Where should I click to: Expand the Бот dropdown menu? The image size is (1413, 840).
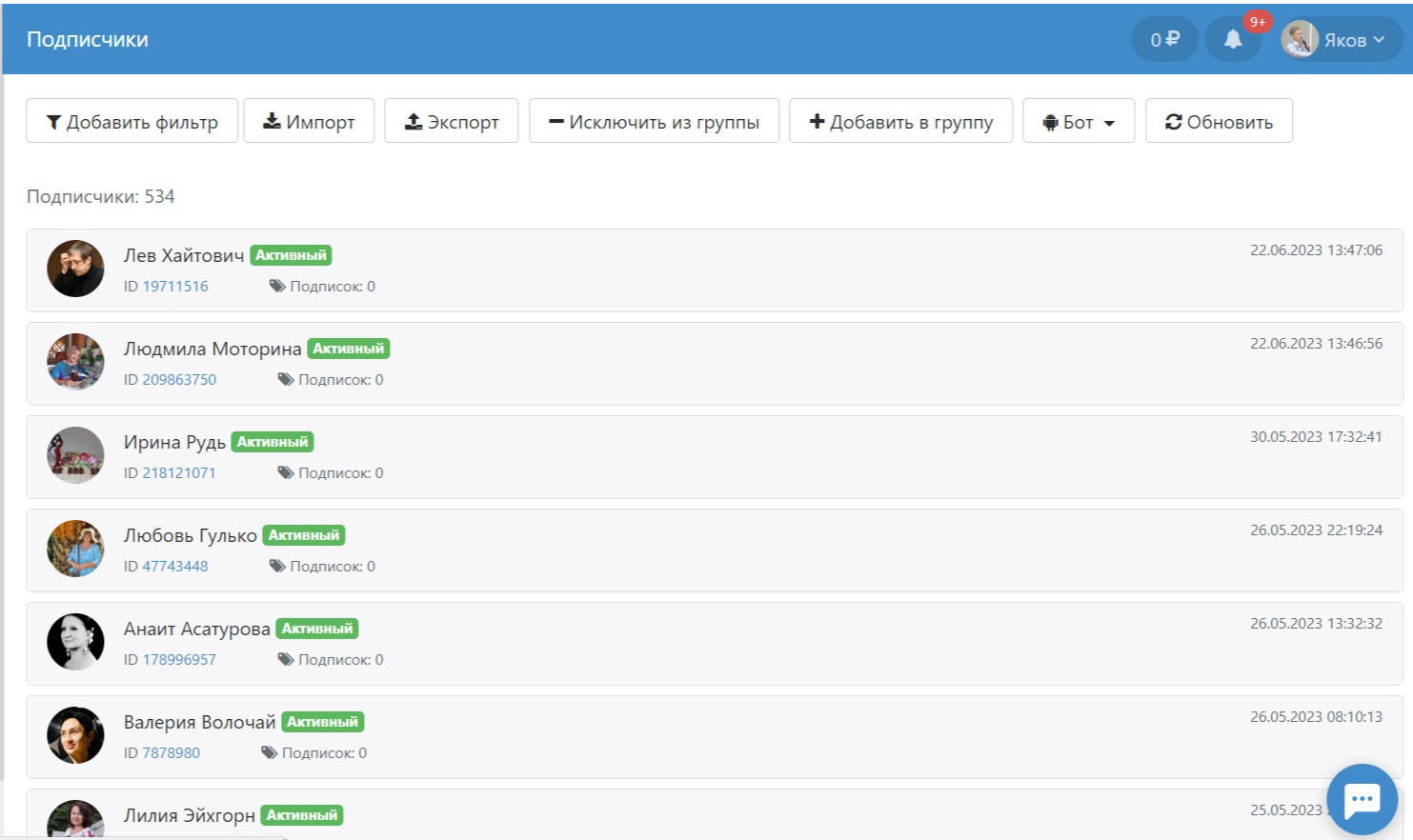[1079, 121]
